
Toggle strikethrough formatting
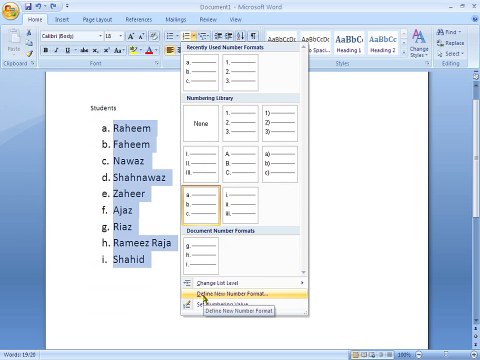[84, 50]
